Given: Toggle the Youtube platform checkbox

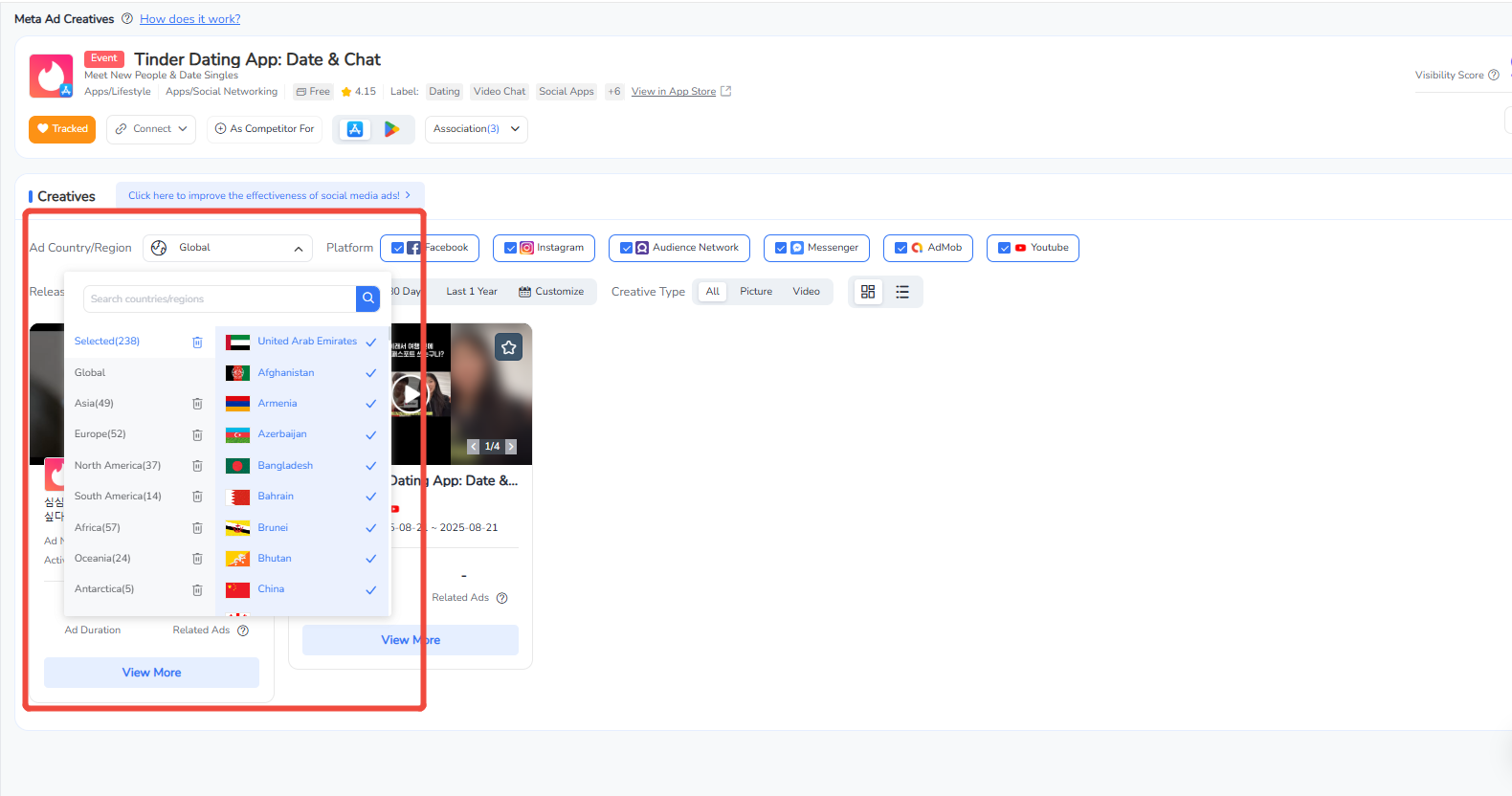Looking at the screenshot, I should (1004, 248).
